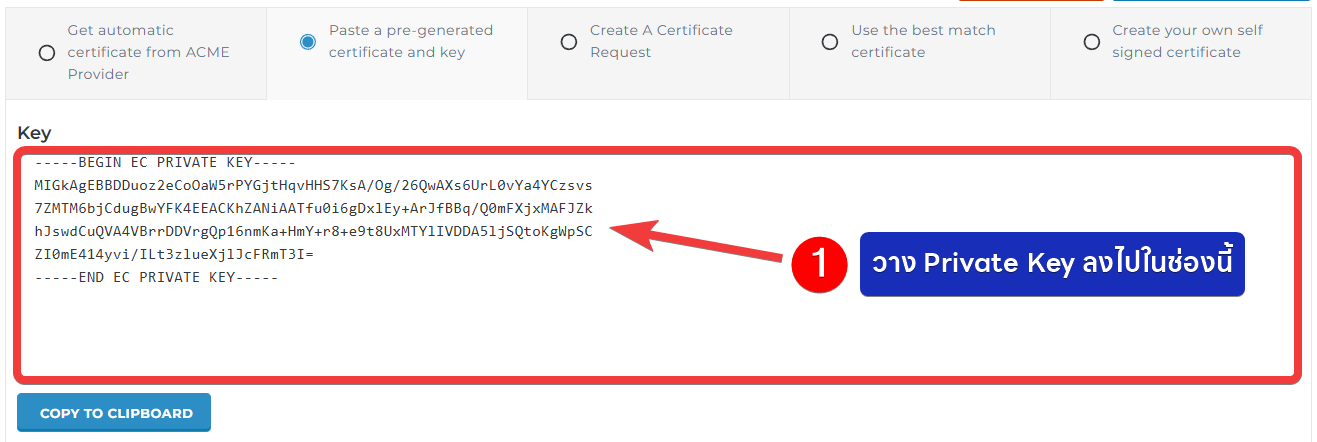Place cursor on BEGIN EC PRIVATE KEY line
Viewport: 1317px width, 442px height.
tap(164, 163)
